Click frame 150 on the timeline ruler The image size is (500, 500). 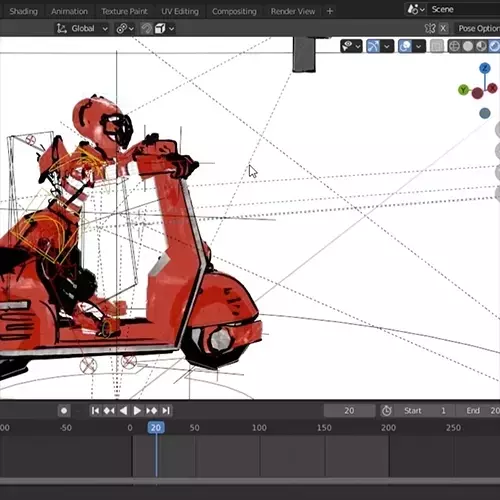324,428
